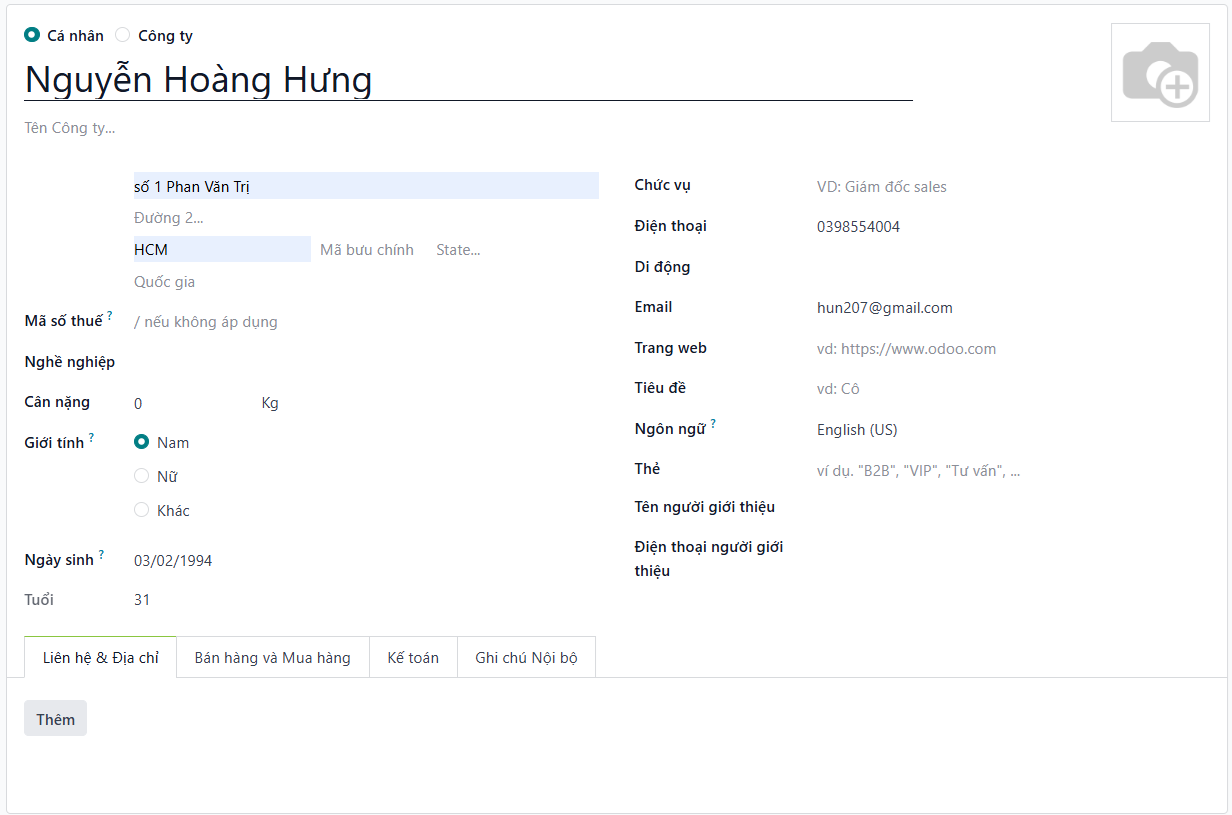This screenshot has width=1232, height=815.
Task: Open the Kế toán tab
Action: (x=413, y=658)
